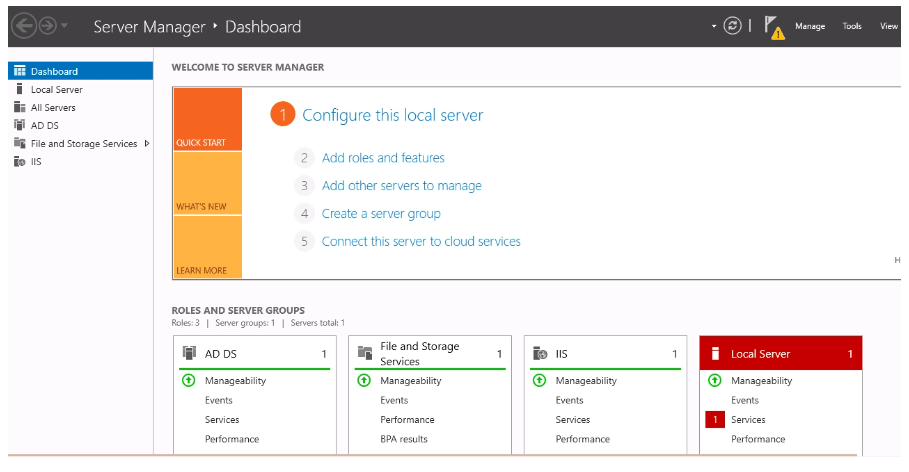Open the What's New tile
The image size is (909, 472).
(208, 183)
